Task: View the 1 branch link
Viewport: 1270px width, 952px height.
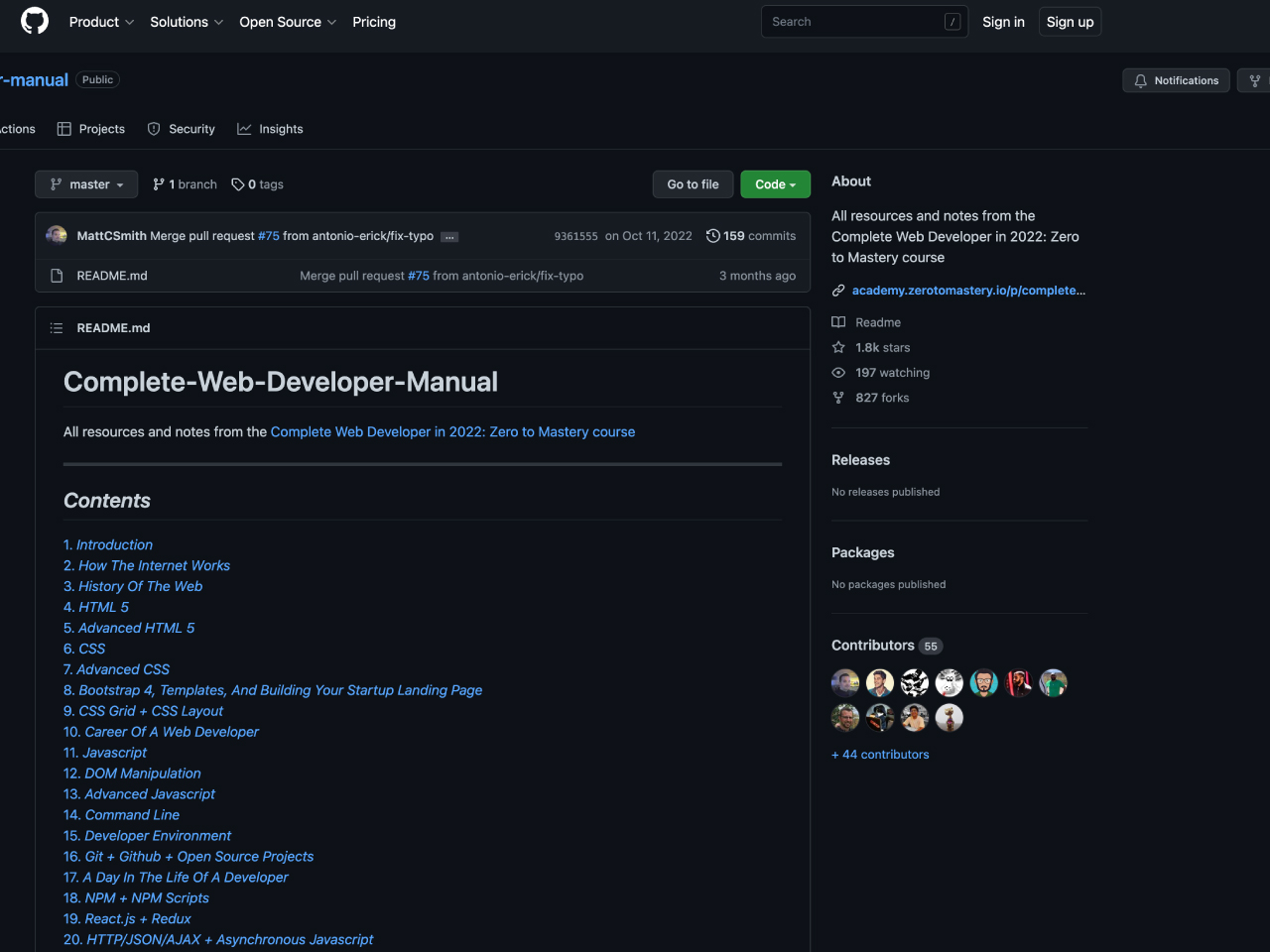Action: [185, 184]
